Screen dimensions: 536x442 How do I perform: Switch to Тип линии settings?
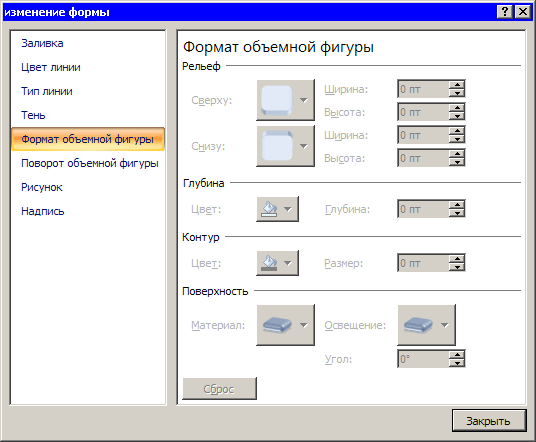46,91
